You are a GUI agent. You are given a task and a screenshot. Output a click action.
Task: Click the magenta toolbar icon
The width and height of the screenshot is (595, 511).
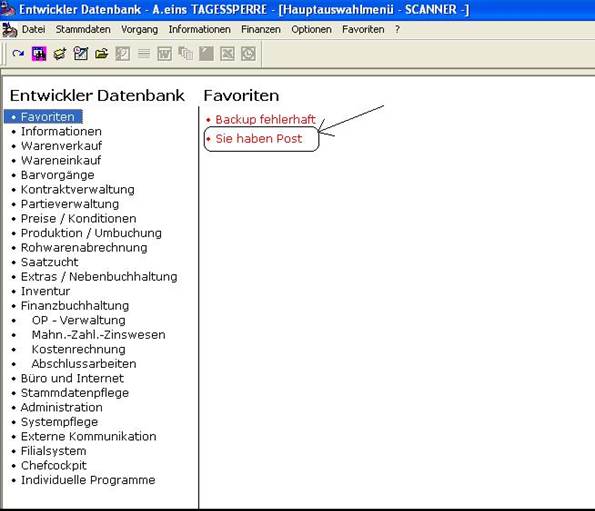tap(39, 54)
